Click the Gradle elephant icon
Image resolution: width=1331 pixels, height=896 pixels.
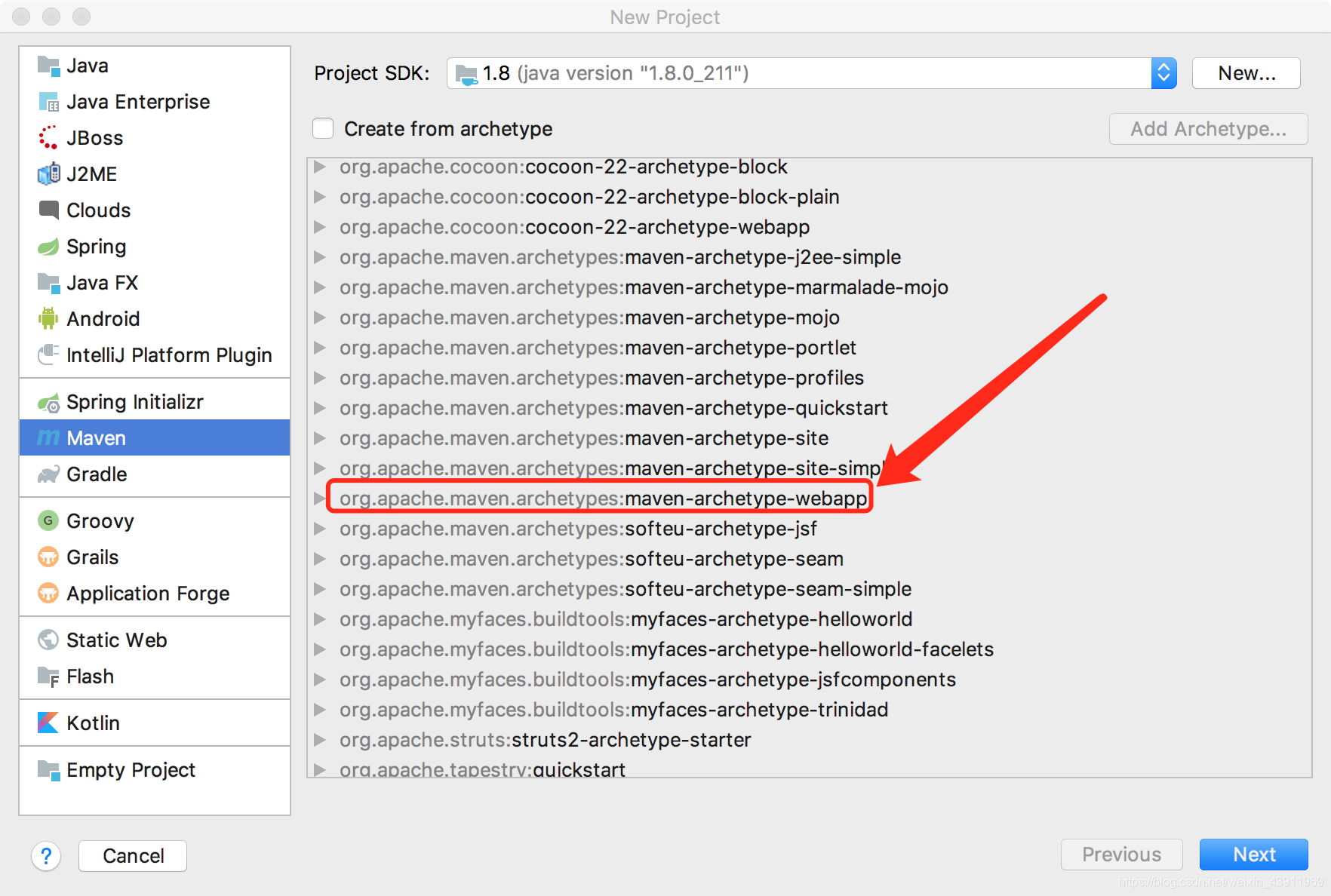tap(48, 474)
